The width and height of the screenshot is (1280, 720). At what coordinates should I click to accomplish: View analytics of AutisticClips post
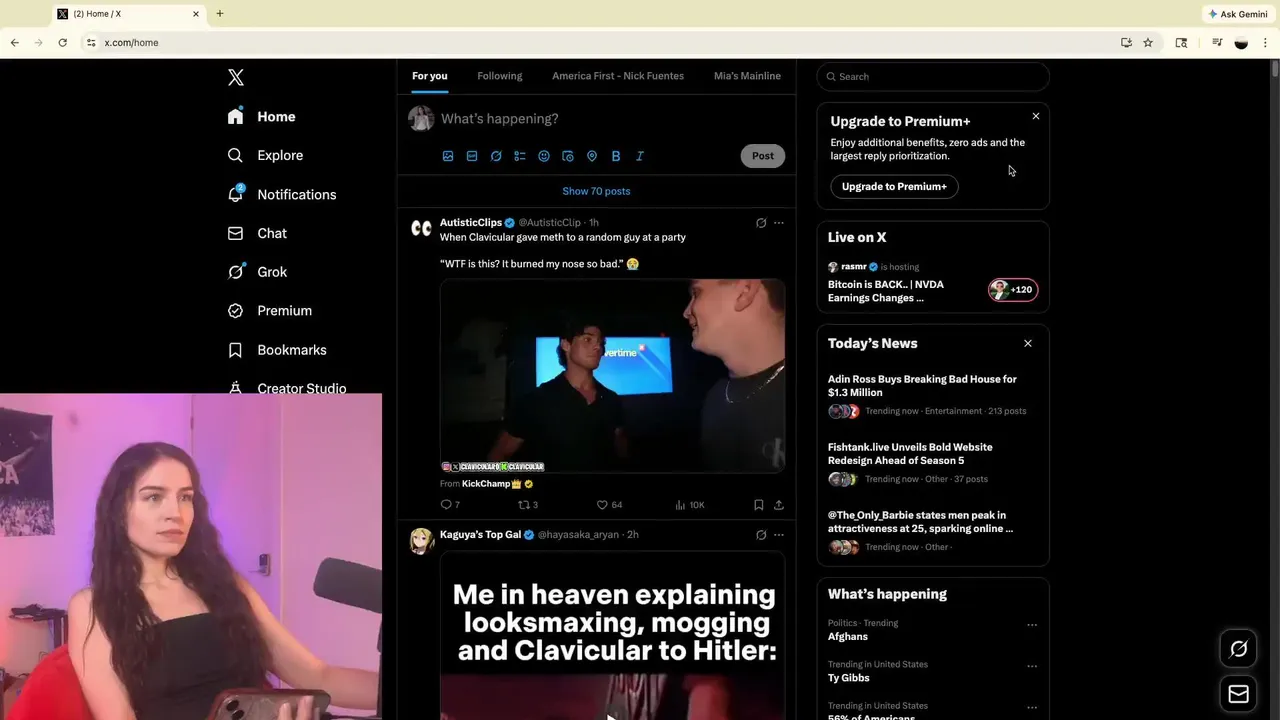[x=690, y=505]
